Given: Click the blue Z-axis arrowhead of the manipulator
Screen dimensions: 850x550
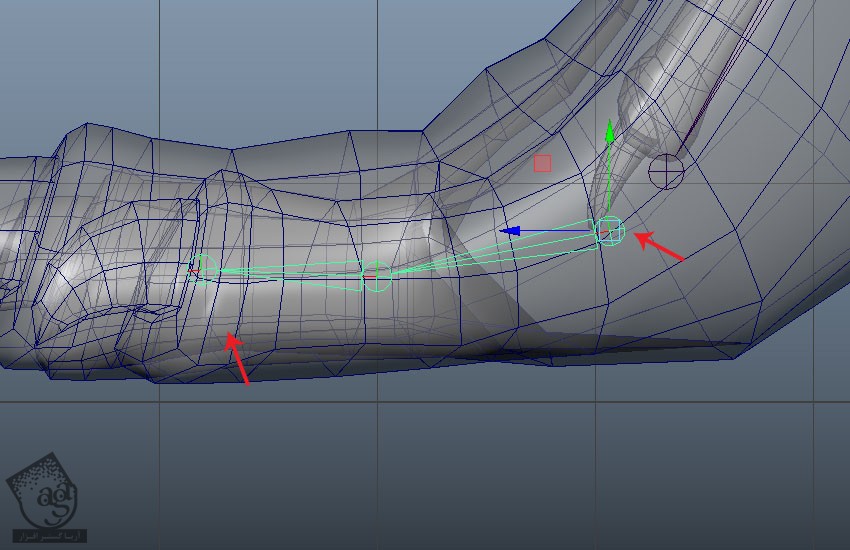Looking at the screenshot, I should pyautogui.click(x=511, y=231).
